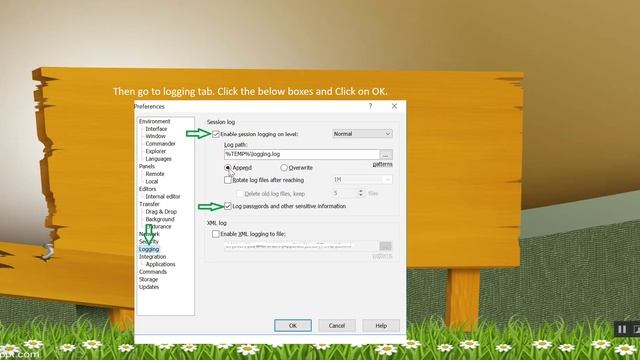Select Logging in preferences tree
The height and width of the screenshot is (360, 640).
pos(149,249)
